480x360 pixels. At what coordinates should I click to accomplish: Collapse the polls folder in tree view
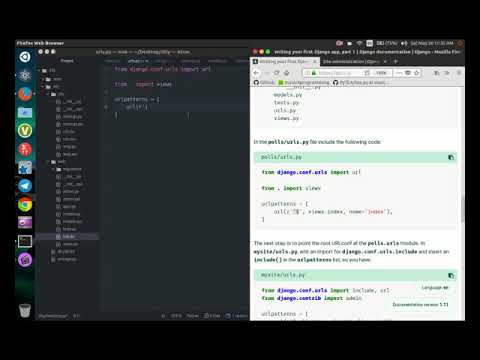pos(58,162)
